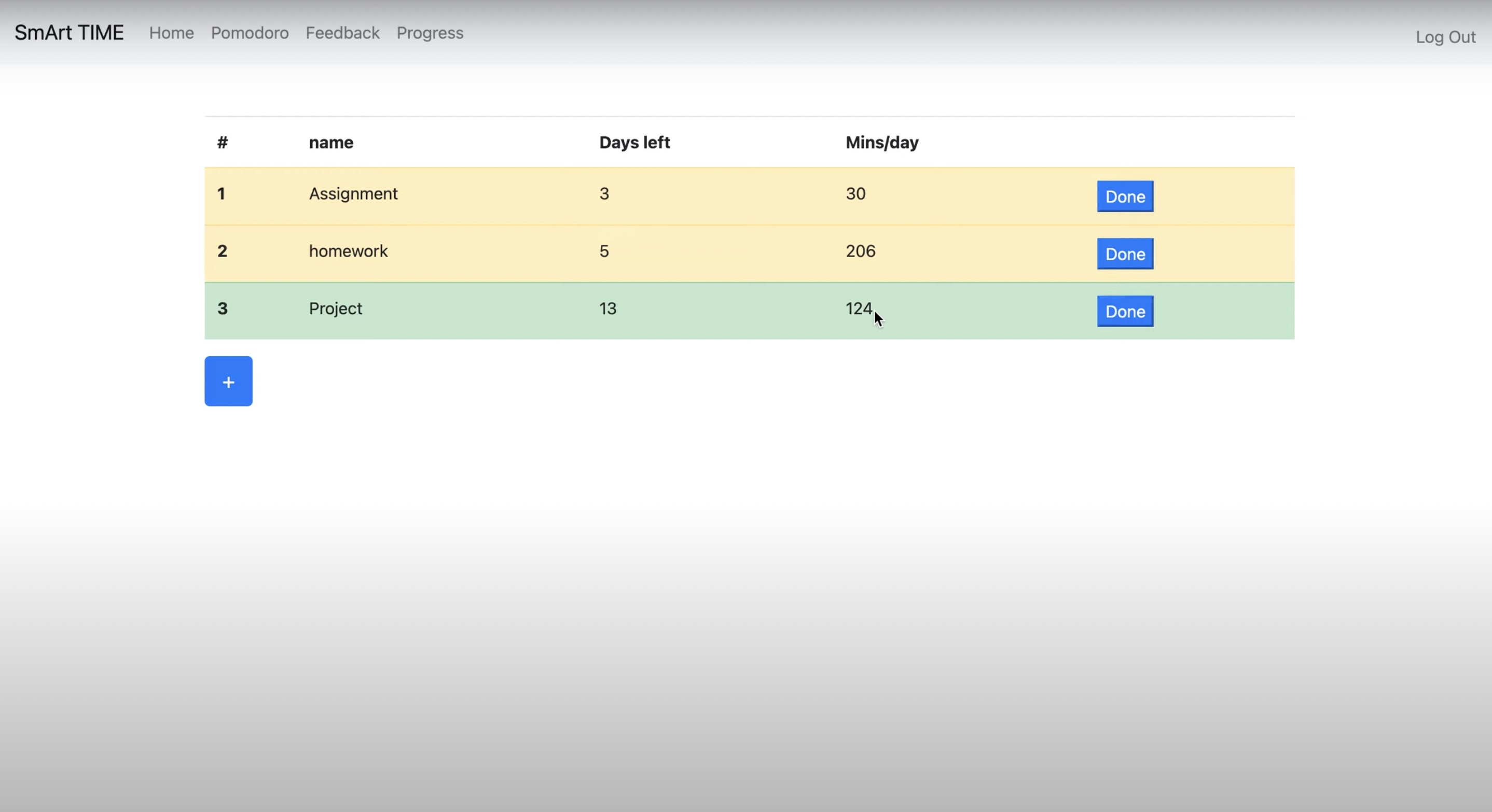The width and height of the screenshot is (1492, 812).
Task: Mark the homework task as Done
Action: point(1125,254)
